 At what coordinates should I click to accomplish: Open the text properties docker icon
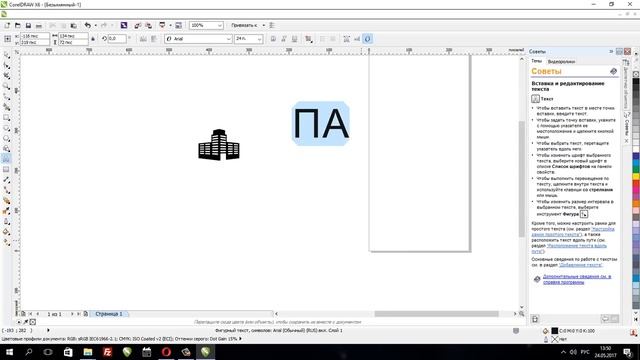click(x=347, y=39)
